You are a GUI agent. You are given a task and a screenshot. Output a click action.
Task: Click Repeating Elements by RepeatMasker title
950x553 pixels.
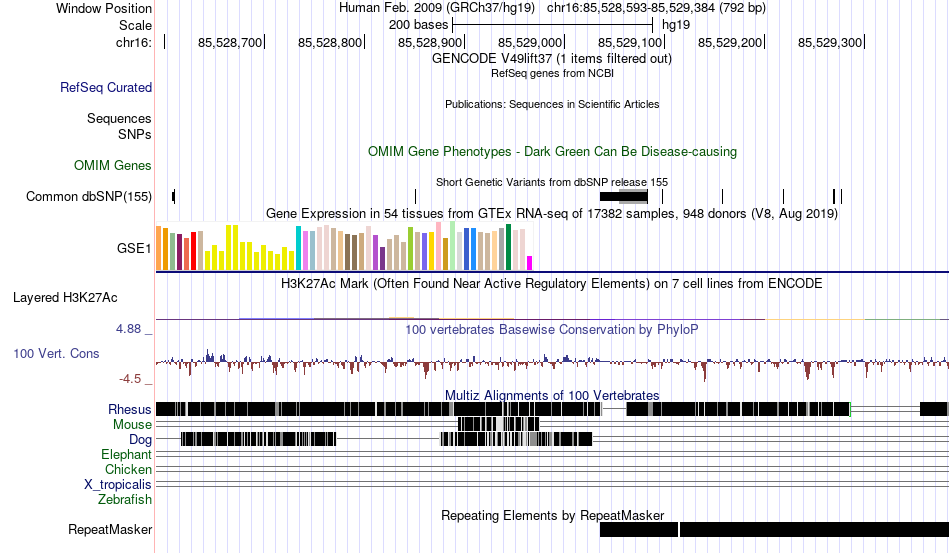(x=552, y=515)
